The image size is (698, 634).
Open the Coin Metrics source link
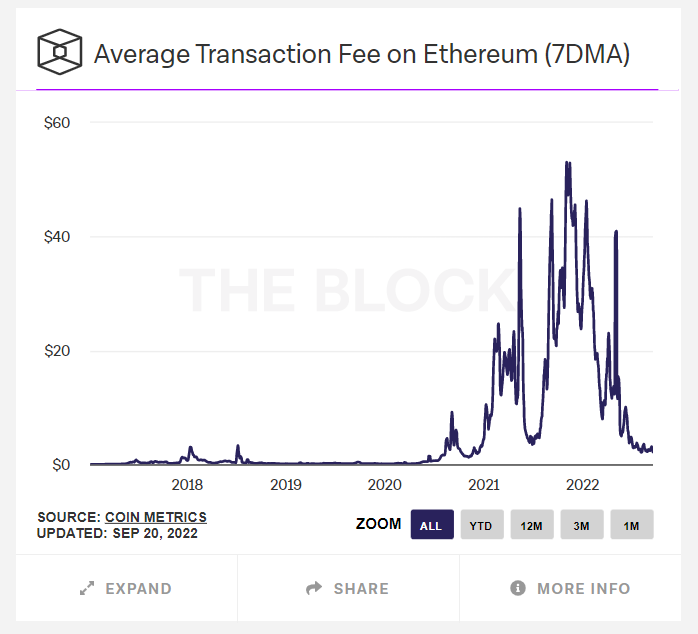156,517
